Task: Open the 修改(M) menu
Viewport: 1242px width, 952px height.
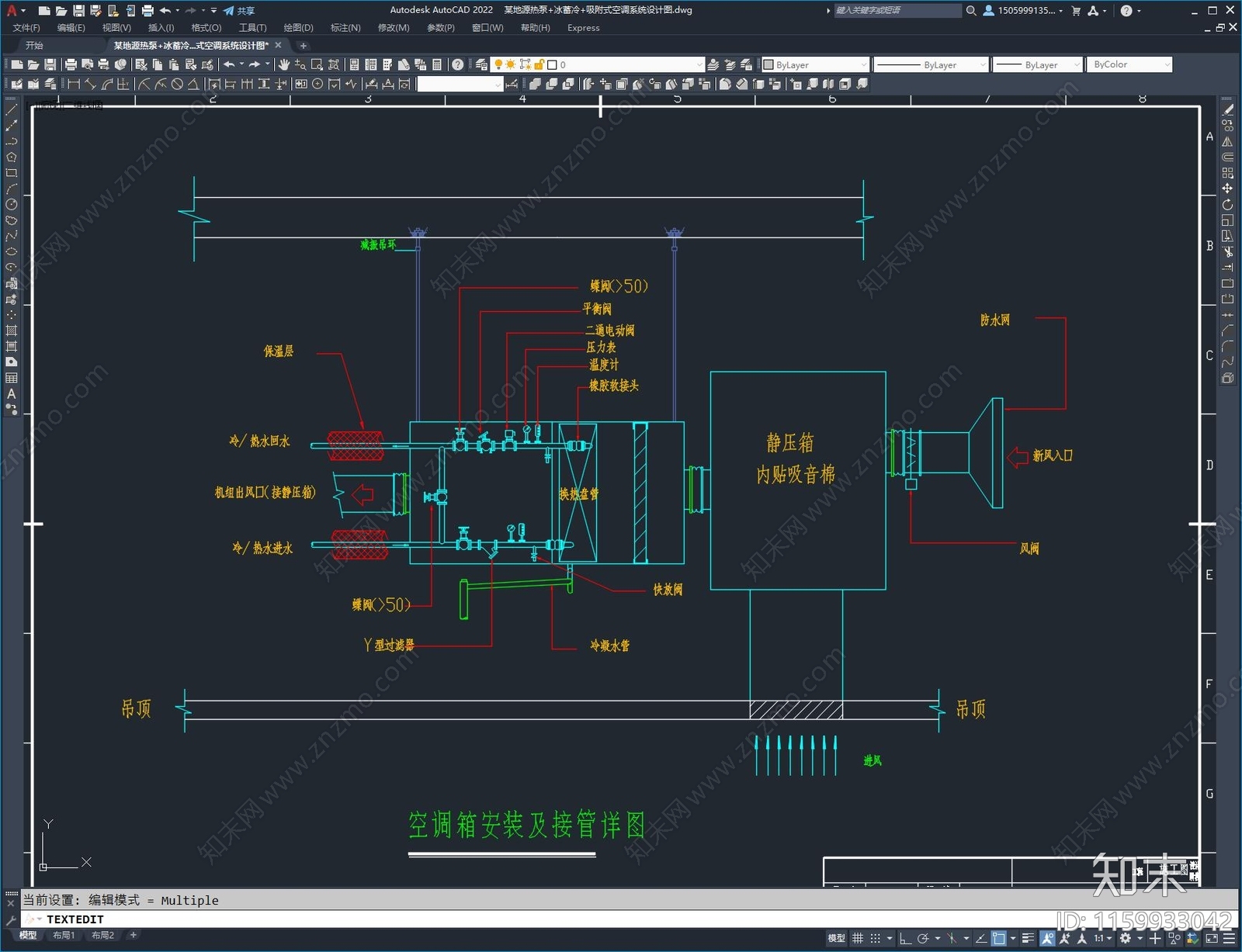Action: (x=394, y=28)
